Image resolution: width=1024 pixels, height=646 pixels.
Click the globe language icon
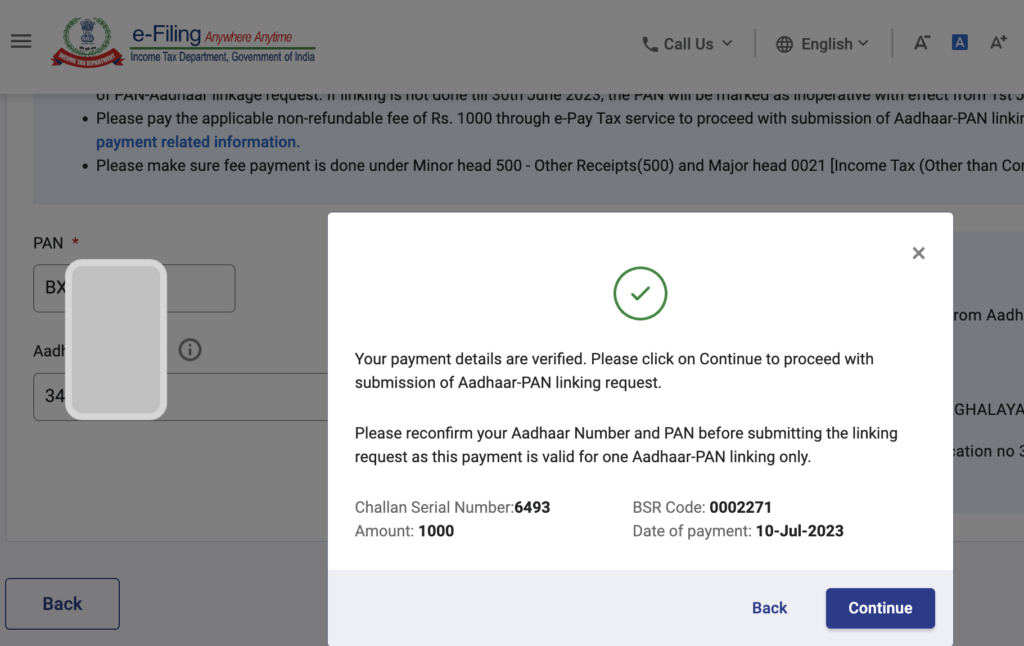(784, 44)
